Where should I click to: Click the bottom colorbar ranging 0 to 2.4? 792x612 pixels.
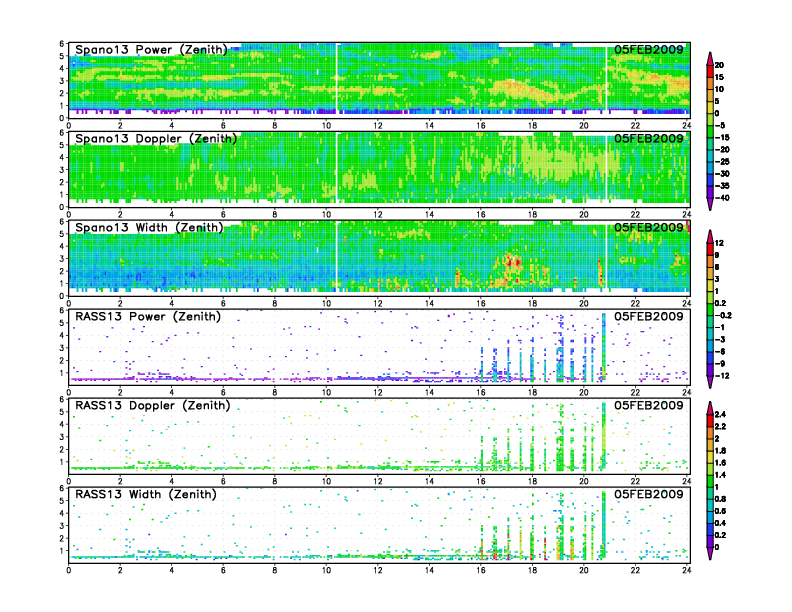[710, 481]
